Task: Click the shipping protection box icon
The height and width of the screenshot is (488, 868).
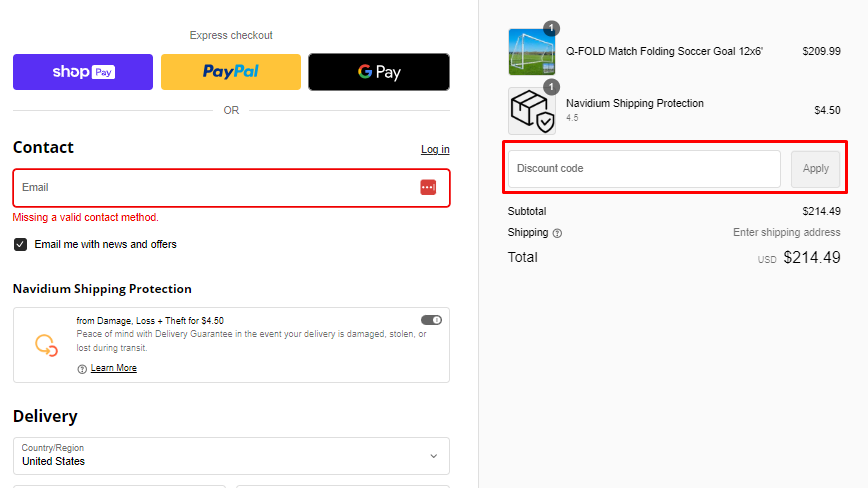Action: point(531,111)
